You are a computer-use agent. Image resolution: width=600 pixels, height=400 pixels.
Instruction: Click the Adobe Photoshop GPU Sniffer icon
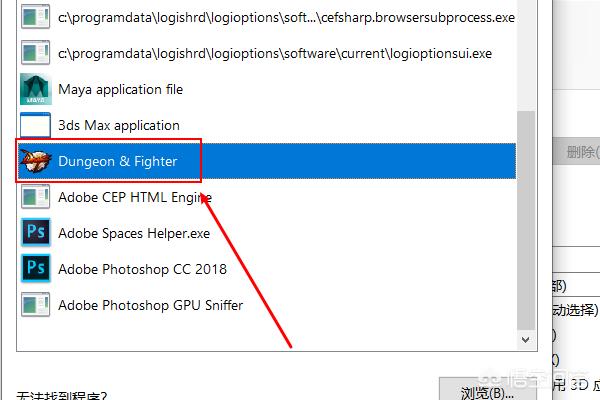[36, 305]
